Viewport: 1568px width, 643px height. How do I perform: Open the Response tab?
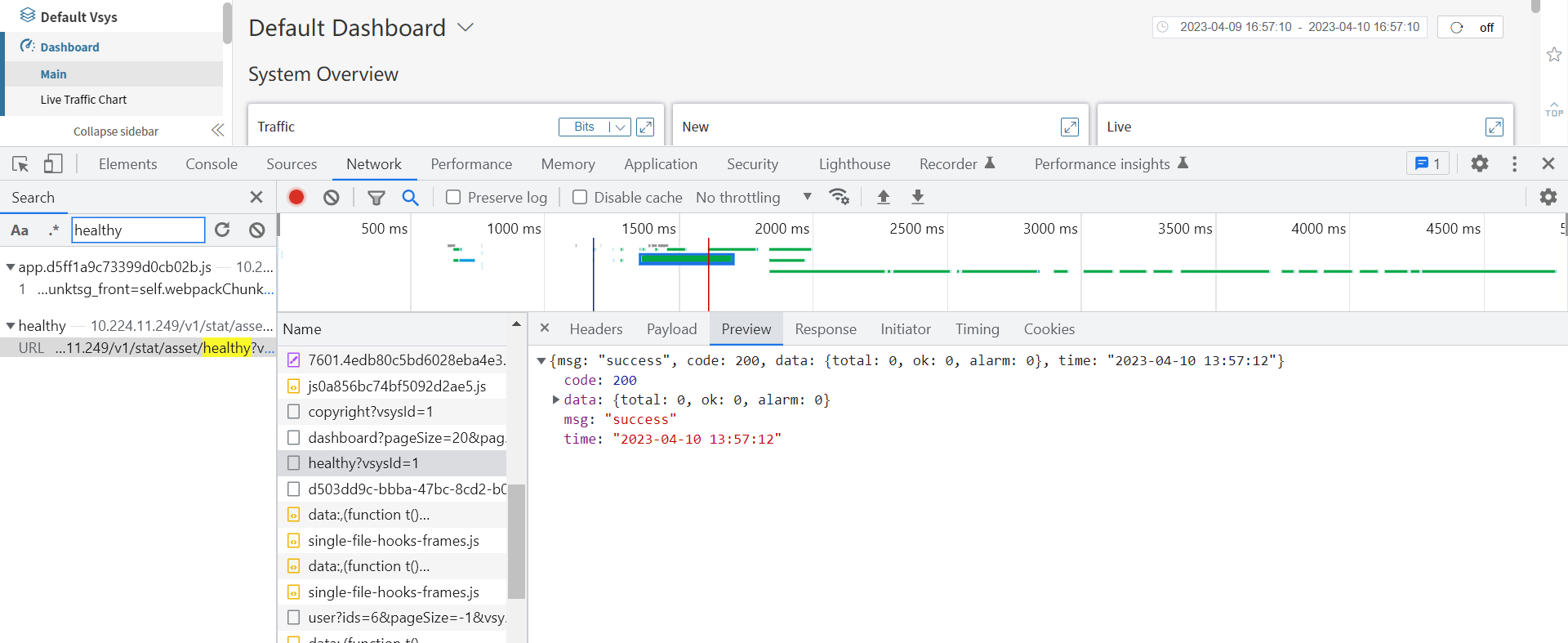(825, 329)
